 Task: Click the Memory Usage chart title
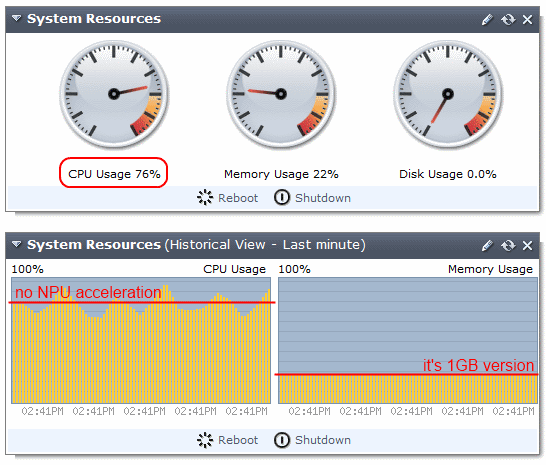490,269
